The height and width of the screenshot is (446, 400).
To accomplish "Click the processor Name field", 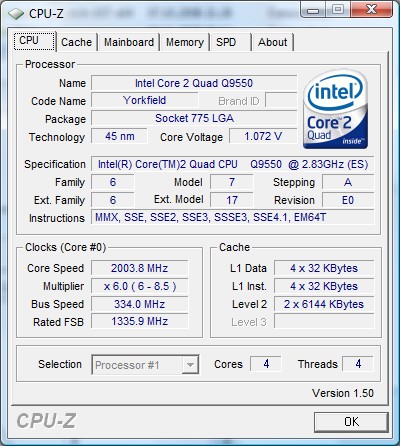I will coord(194,83).
